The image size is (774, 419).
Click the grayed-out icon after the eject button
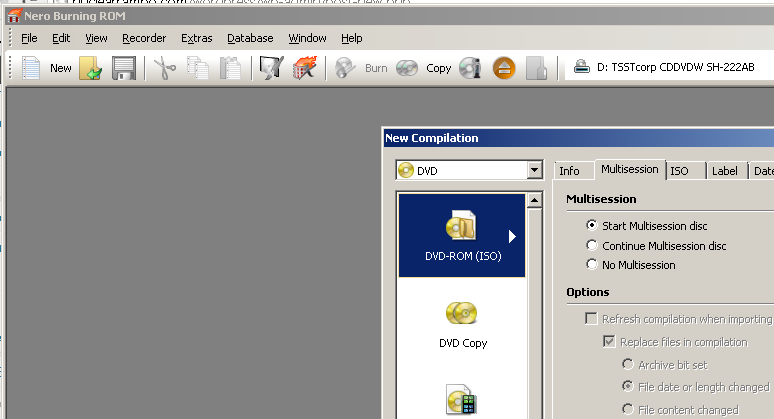point(537,68)
